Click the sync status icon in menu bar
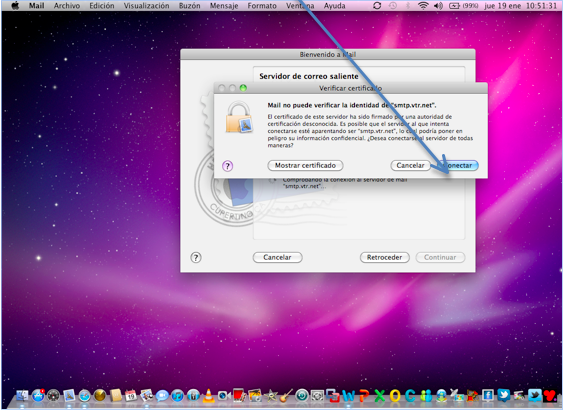The height and width of the screenshot is (410, 563). pyautogui.click(x=377, y=6)
